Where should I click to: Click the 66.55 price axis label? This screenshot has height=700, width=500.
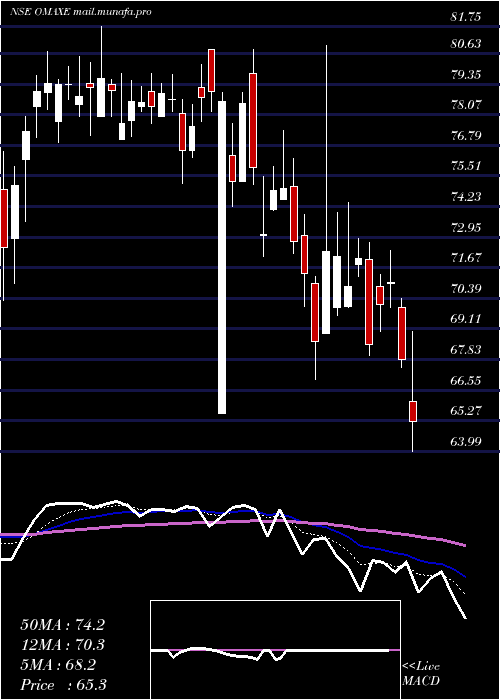pyautogui.click(x=466, y=380)
